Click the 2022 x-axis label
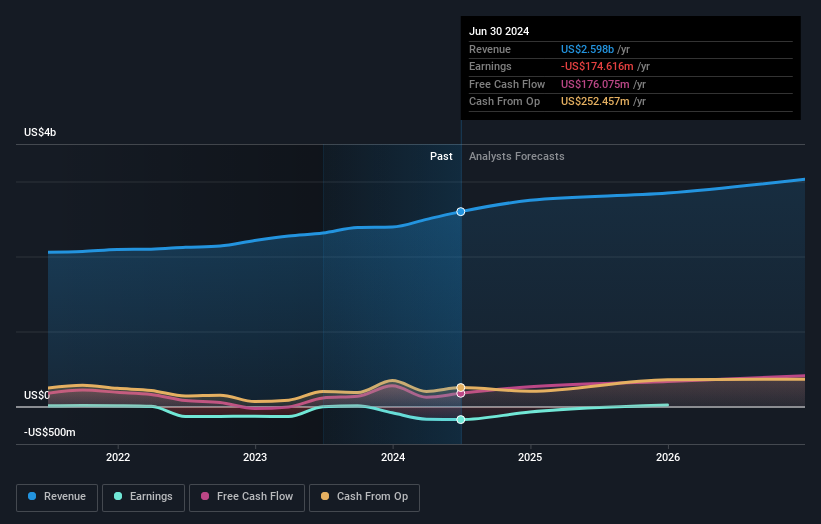 tap(118, 457)
